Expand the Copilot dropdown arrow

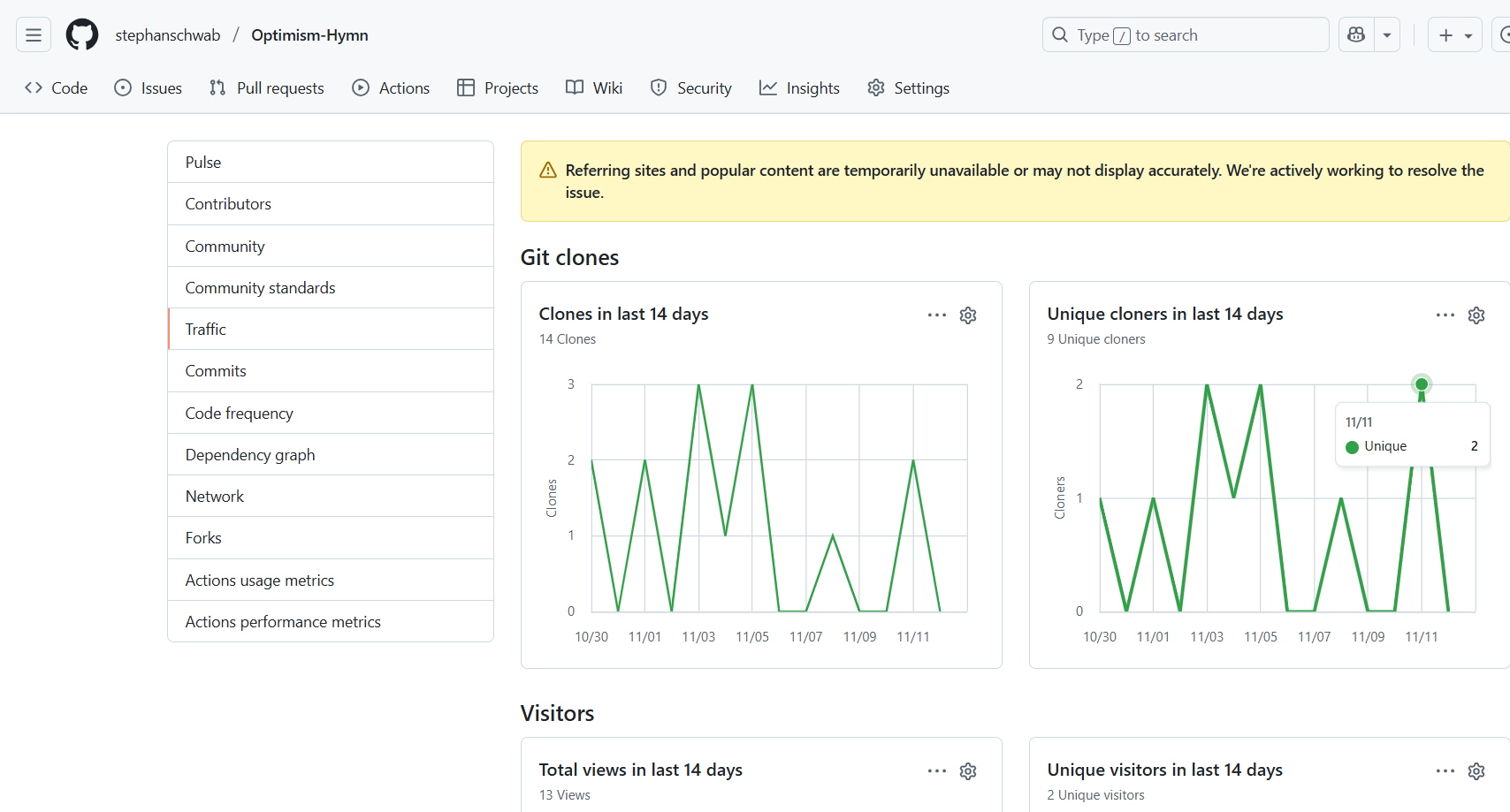click(1387, 35)
